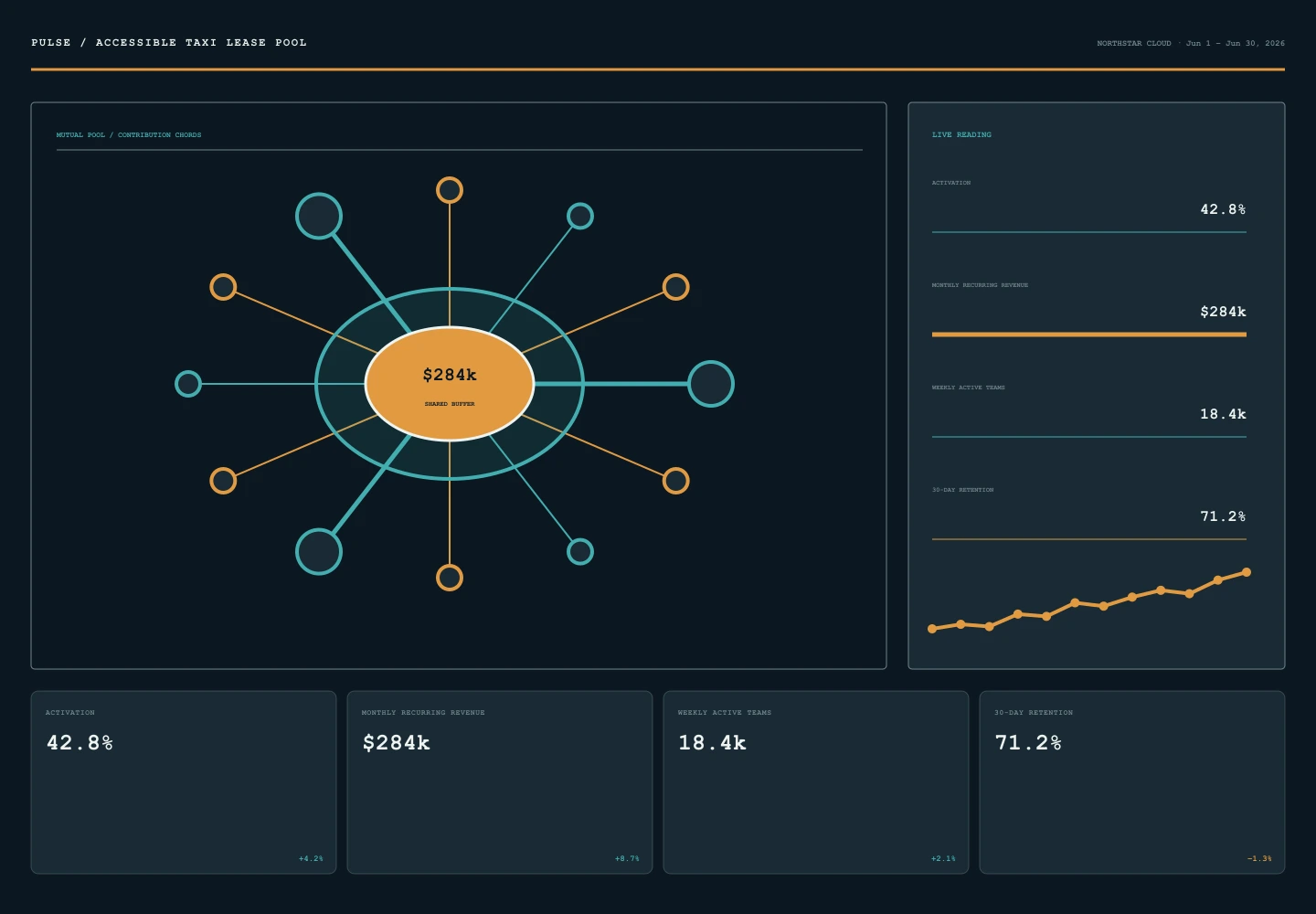The image size is (1316, 914).
Task: Select the orange node directly above the hub
Action: [450, 190]
